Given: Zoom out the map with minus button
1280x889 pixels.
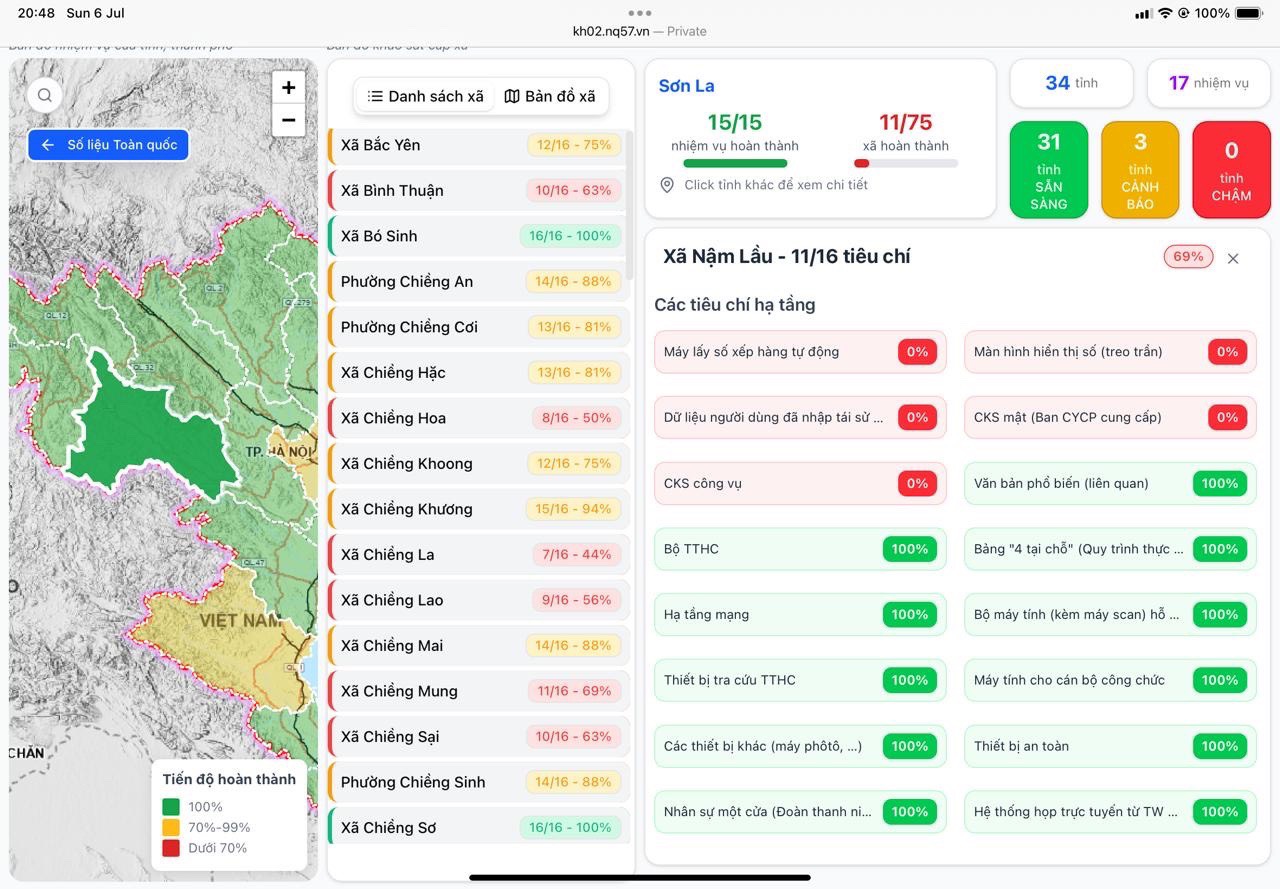Looking at the screenshot, I should [288, 121].
